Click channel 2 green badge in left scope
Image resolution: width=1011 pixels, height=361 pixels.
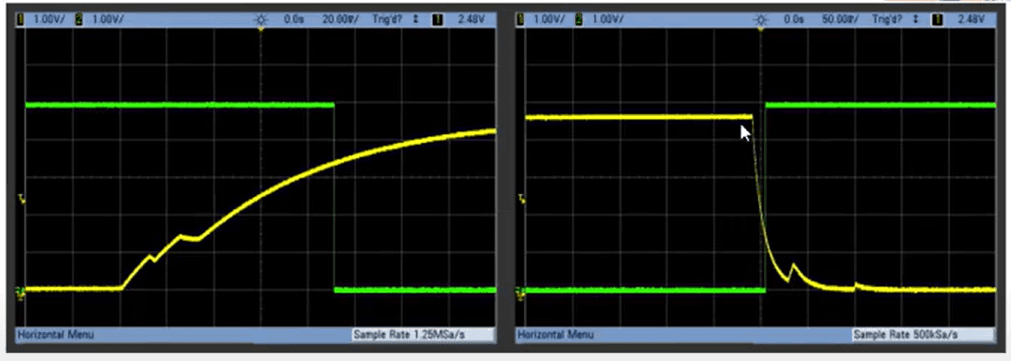(79, 20)
